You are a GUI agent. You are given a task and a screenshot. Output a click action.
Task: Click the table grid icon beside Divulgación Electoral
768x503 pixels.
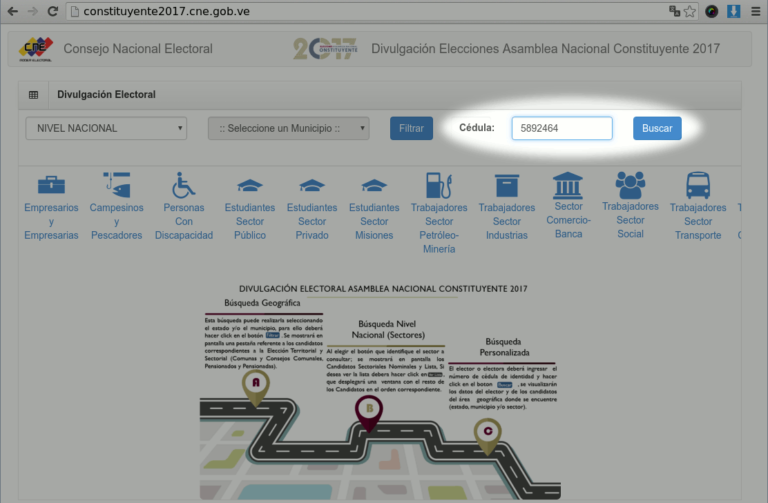33,95
